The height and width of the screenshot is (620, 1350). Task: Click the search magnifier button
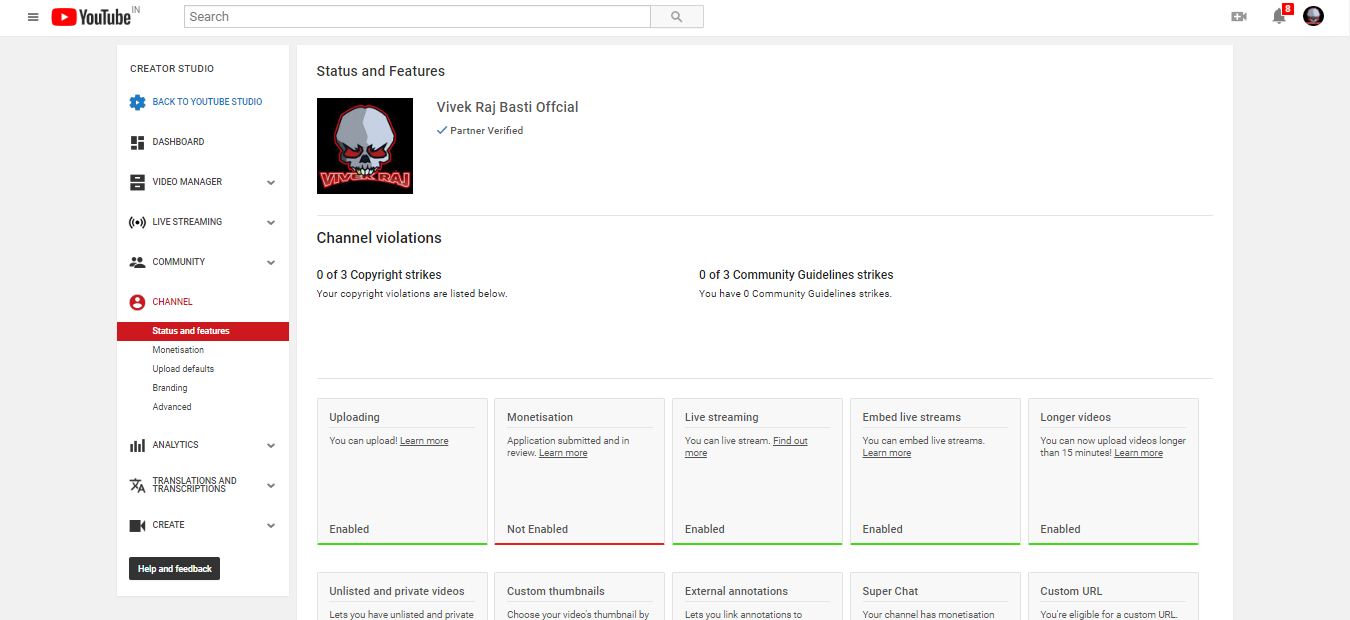[677, 17]
